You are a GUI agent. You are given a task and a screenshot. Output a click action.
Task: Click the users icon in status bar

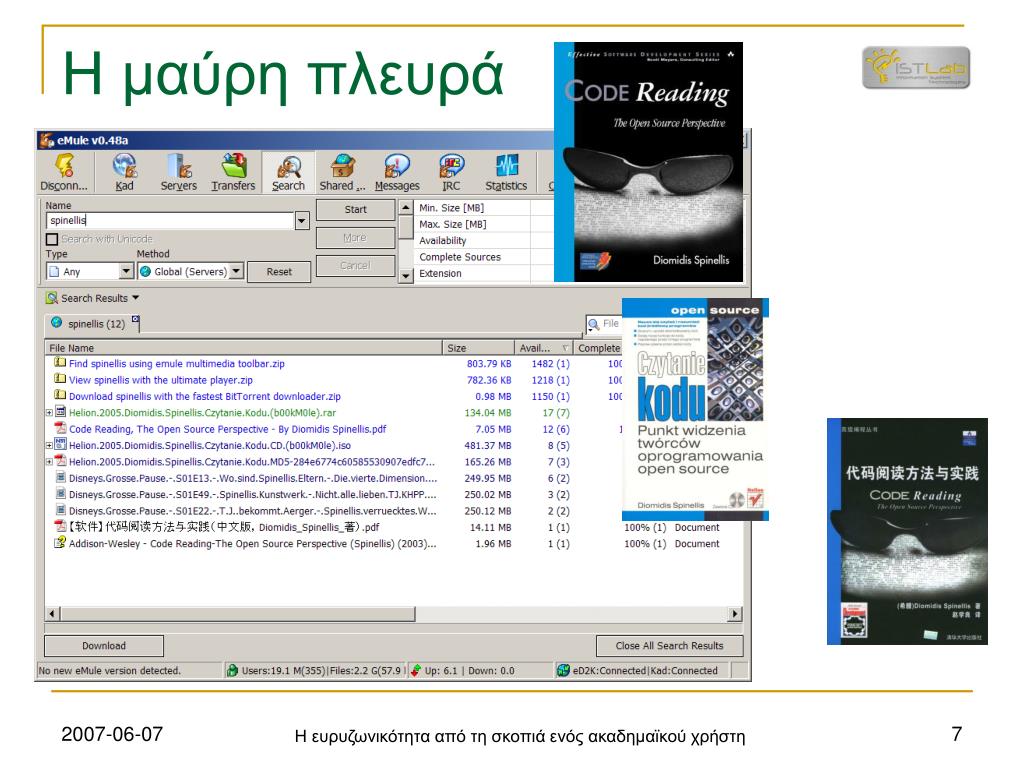[232, 670]
